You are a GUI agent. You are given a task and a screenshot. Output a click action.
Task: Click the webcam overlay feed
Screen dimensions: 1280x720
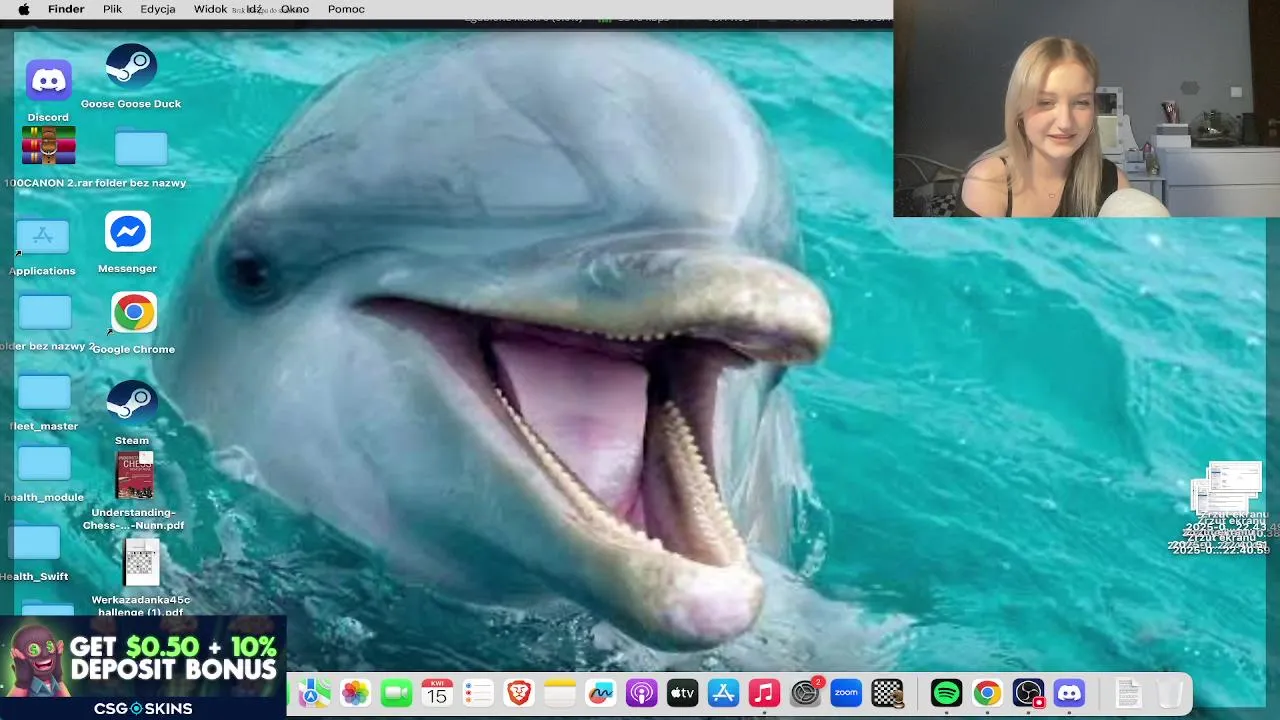[1086, 108]
